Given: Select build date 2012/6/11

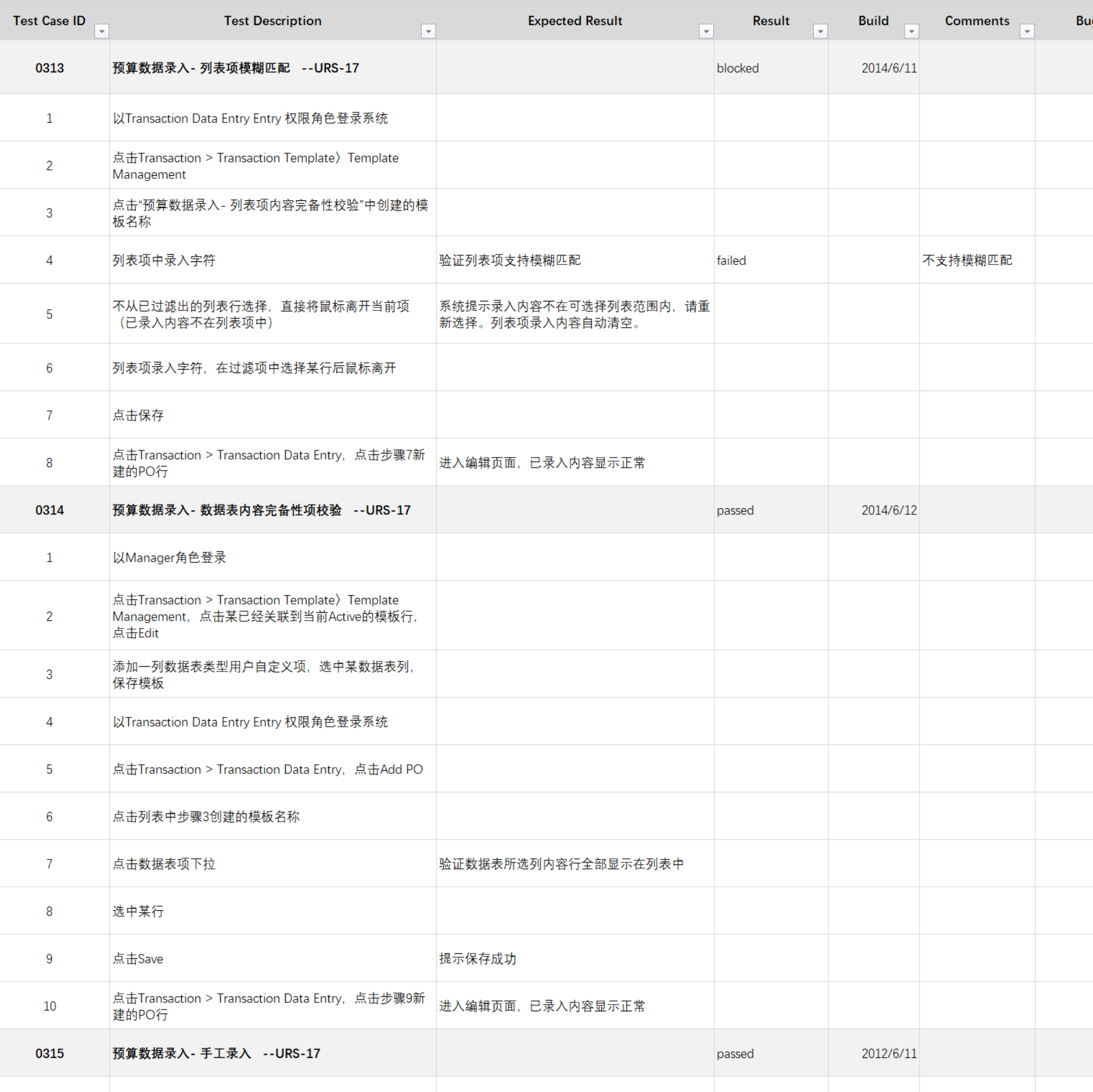Looking at the screenshot, I should [x=874, y=1054].
